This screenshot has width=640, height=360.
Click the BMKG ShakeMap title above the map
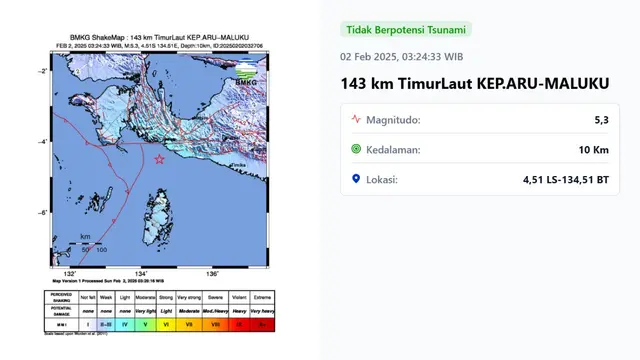159,38
